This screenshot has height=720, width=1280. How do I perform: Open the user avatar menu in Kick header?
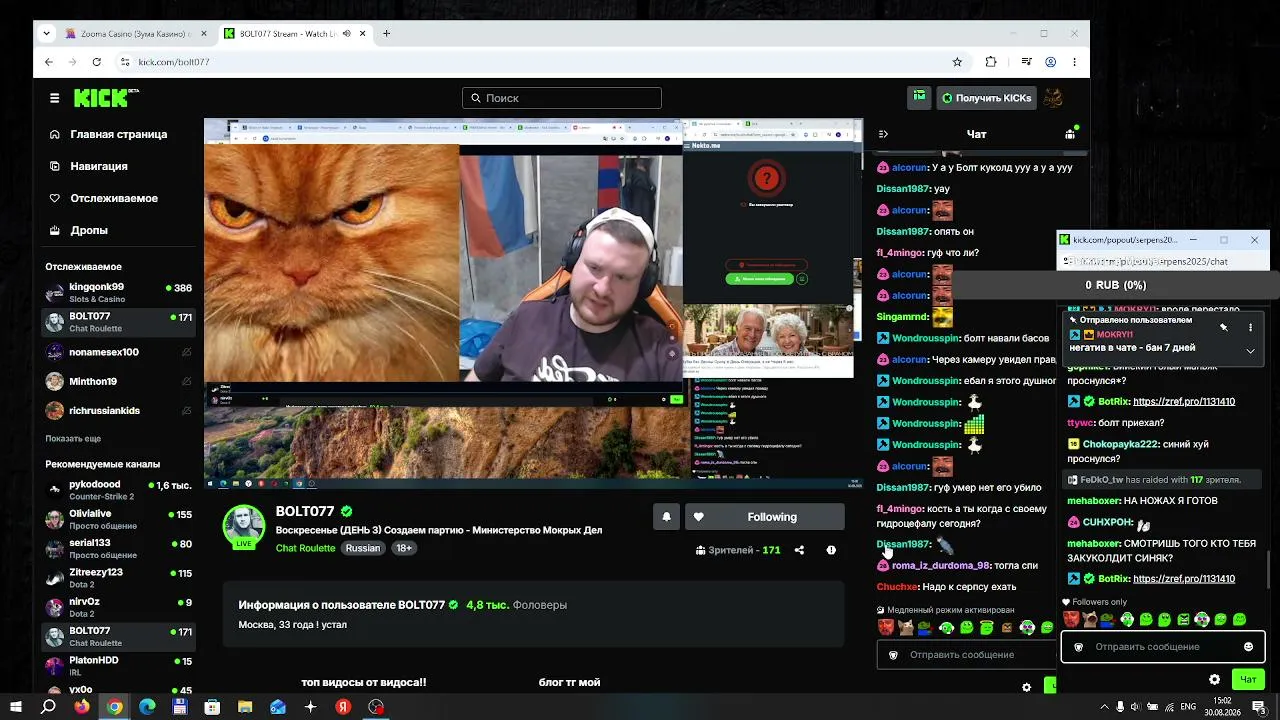[1052, 98]
